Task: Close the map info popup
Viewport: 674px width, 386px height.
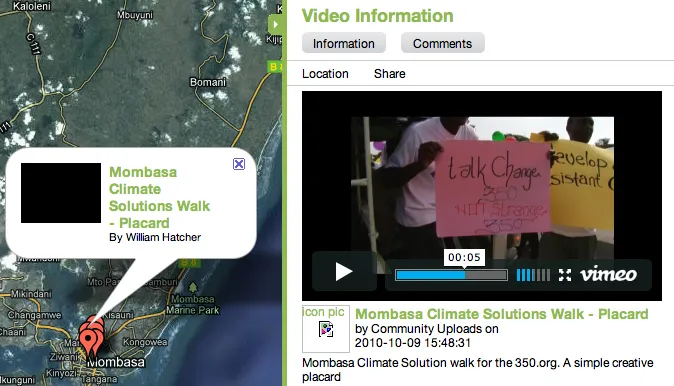Action: pyautogui.click(x=239, y=164)
